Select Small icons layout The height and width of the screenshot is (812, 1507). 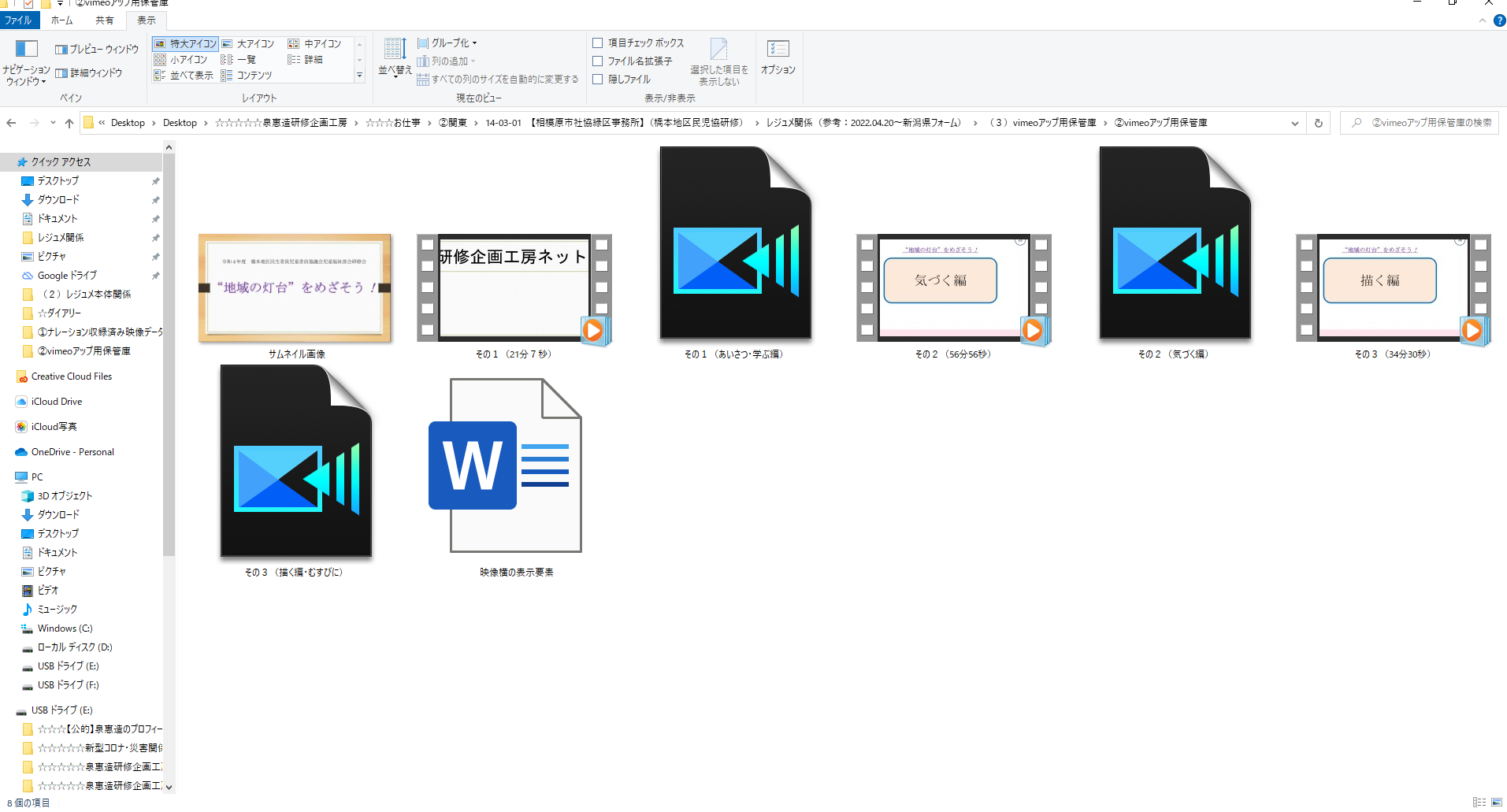pos(180,59)
